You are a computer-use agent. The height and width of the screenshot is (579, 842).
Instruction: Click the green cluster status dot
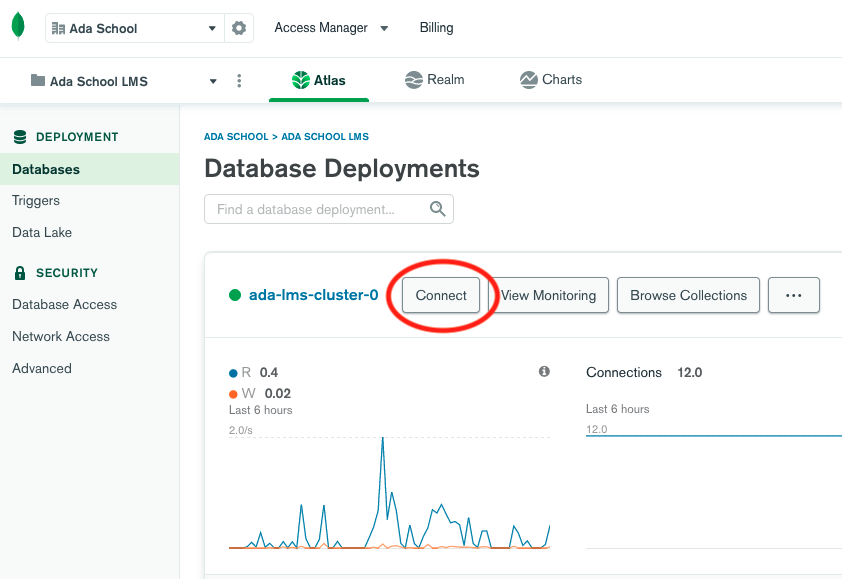click(x=235, y=295)
